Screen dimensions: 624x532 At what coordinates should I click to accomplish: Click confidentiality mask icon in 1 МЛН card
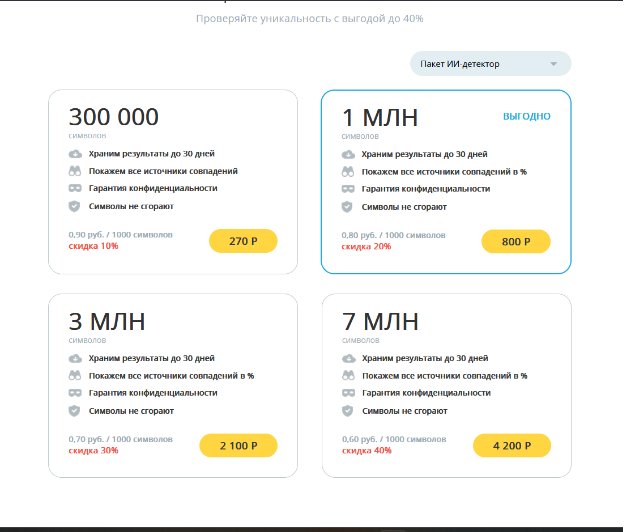point(348,189)
